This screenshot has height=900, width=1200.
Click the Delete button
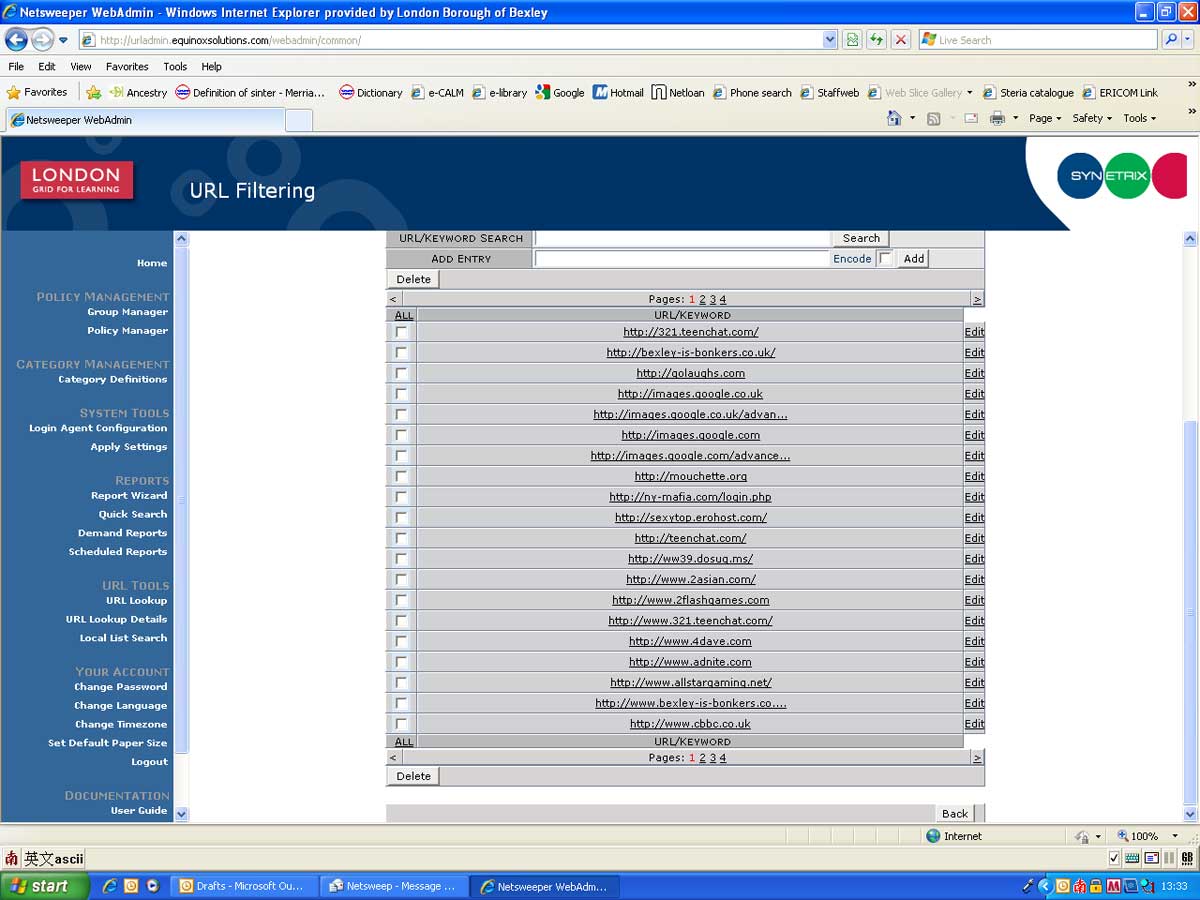(x=412, y=279)
